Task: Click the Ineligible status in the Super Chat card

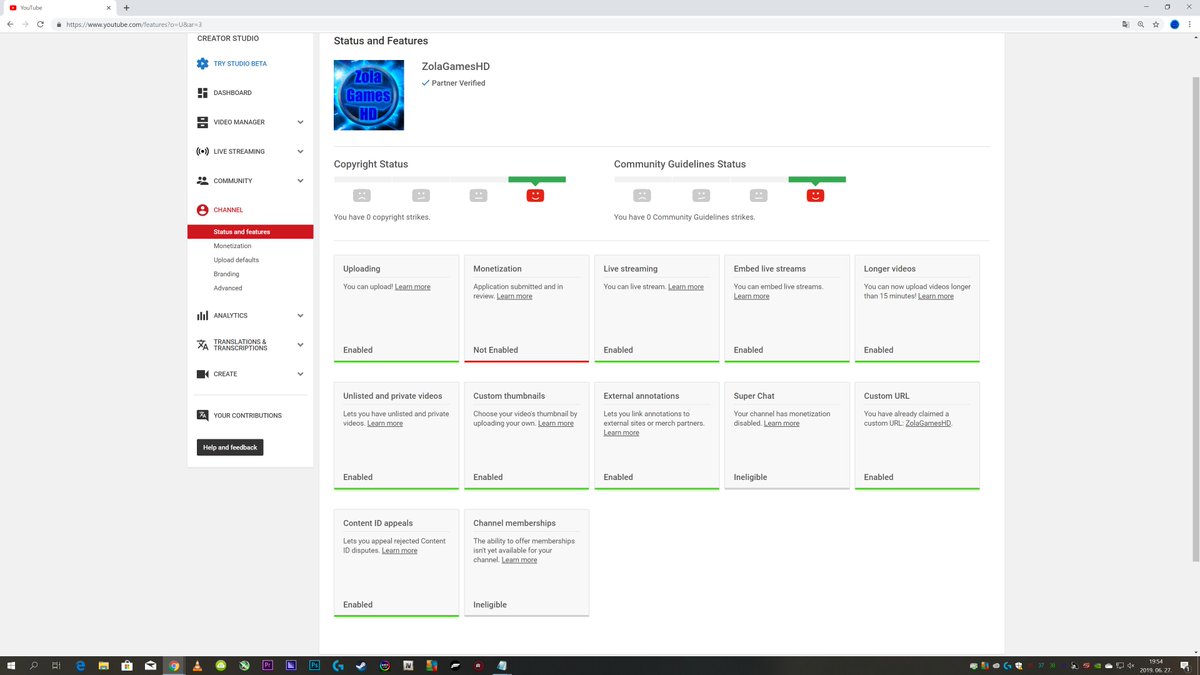Action: coord(750,477)
